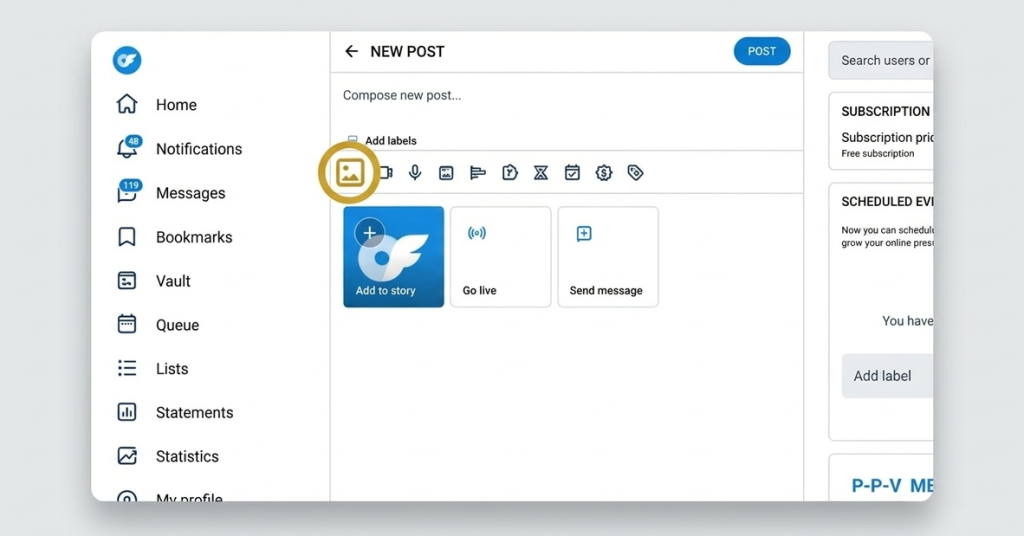Image resolution: width=1024 pixels, height=536 pixels.
Task: Click the Add label button
Action: [x=884, y=376]
